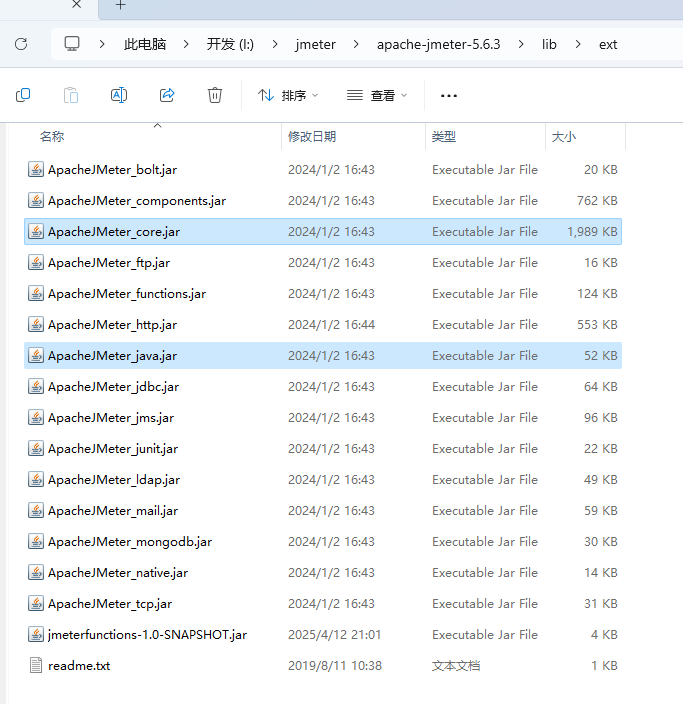The width and height of the screenshot is (683, 704).
Task: Navigate to apache-jmeter-5.6.3 in breadcrumb
Action: pos(438,44)
